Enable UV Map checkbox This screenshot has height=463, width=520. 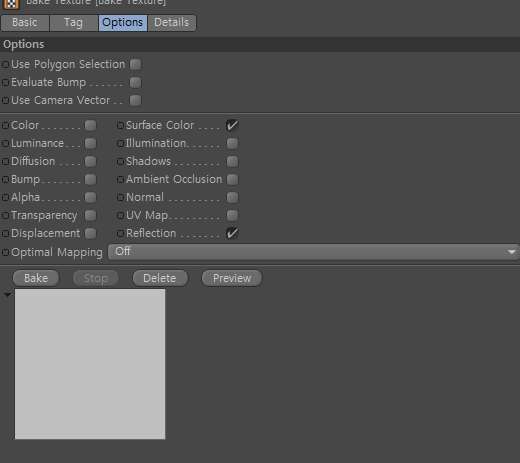(x=232, y=215)
